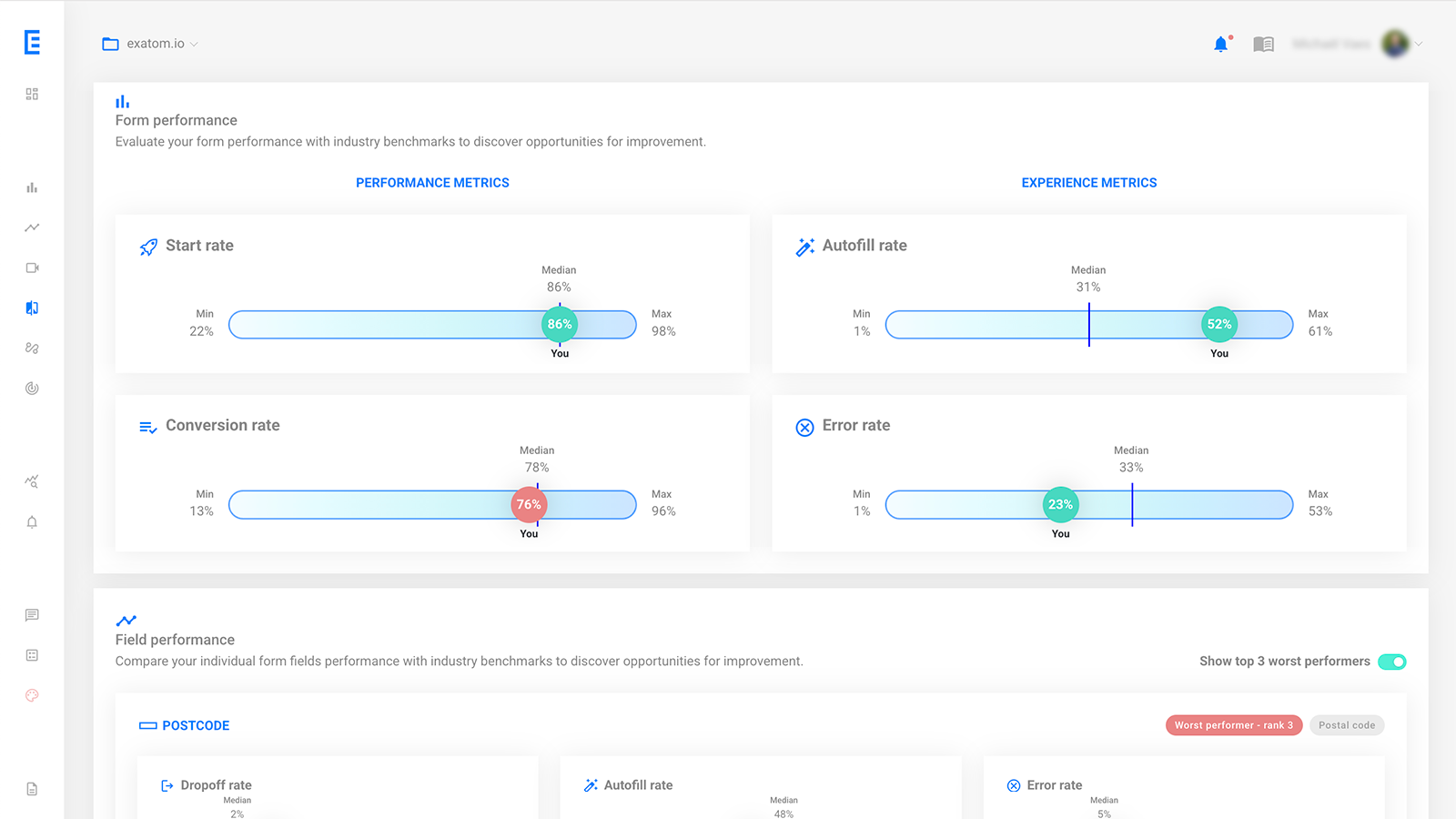Open the dashboard grid icon in sidebar
This screenshot has width=1456, height=819.
[x=32, y=94]
